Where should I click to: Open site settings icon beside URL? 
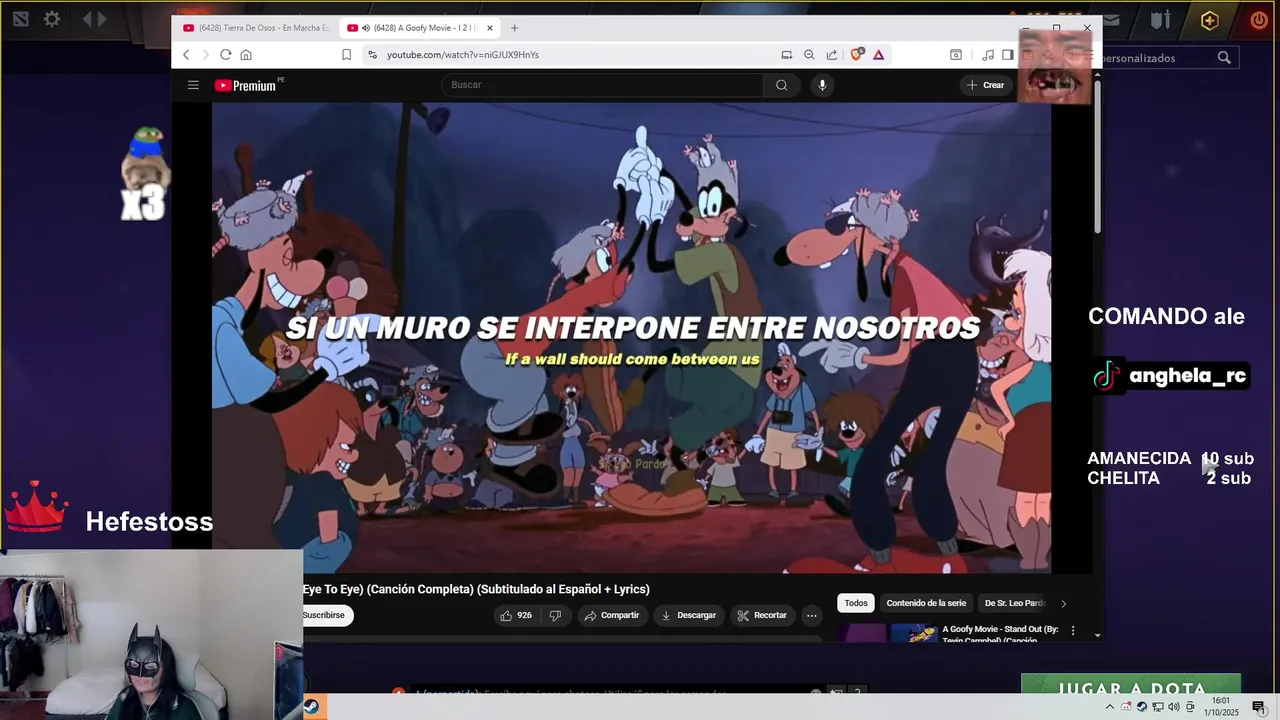pos(372,55)
